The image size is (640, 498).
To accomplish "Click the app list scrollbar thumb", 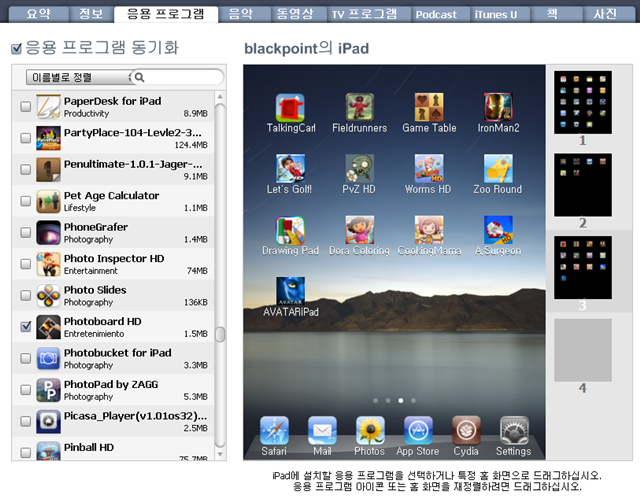I will click(x=220, y=334).
